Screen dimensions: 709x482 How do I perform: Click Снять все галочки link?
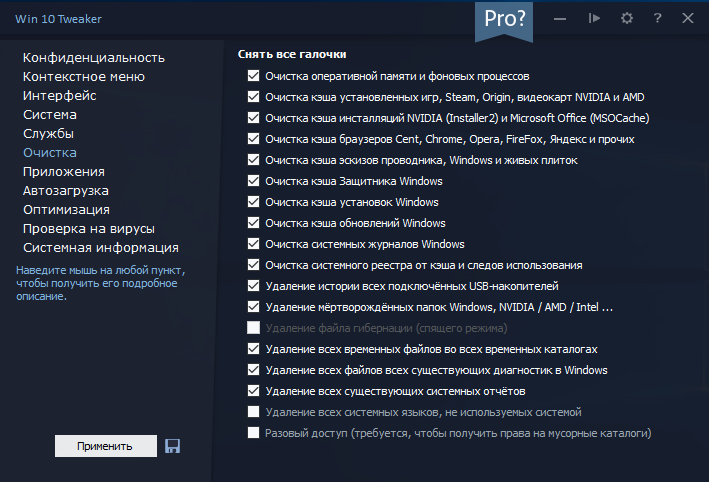[x=292, y=54]
